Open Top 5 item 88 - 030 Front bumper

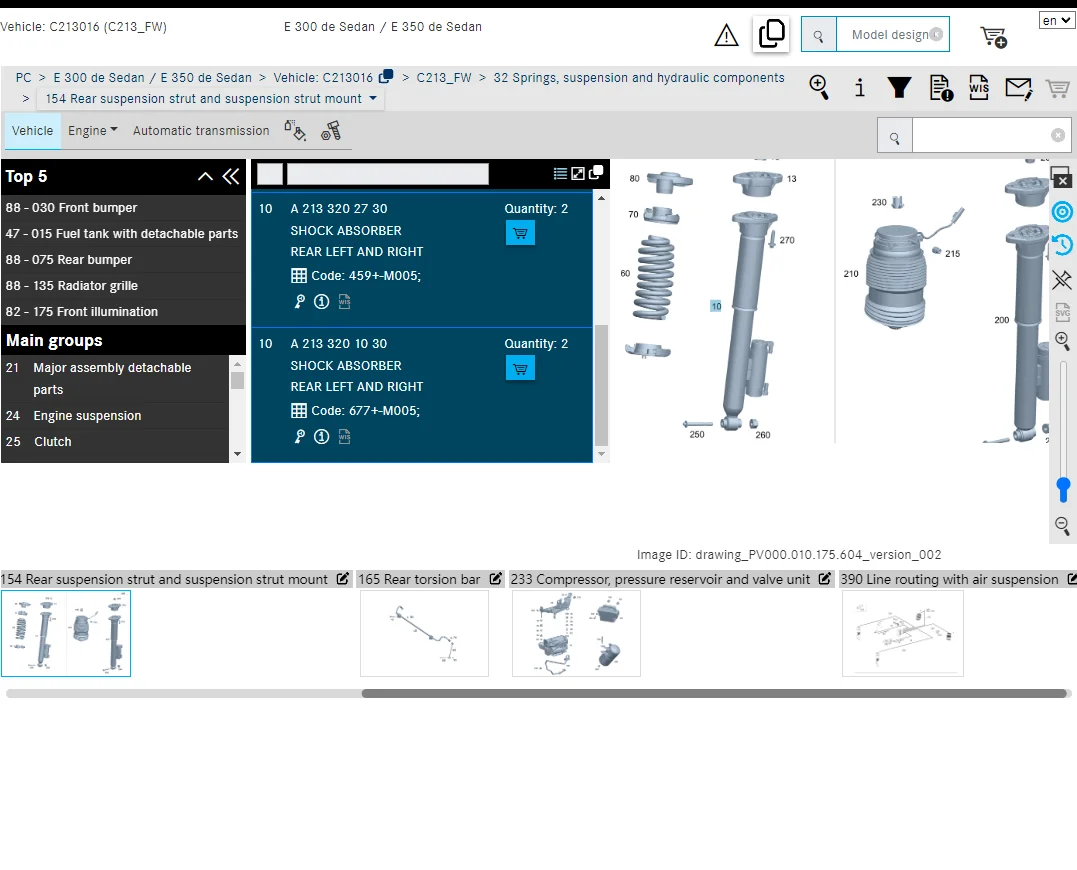tap(124, 208)
